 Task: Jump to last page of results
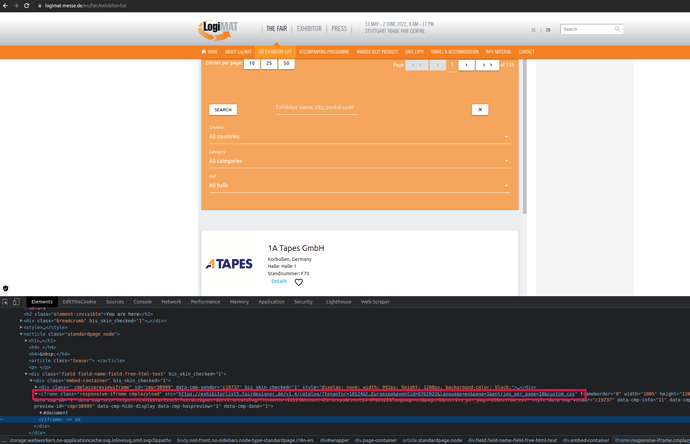tap(487, 65)
